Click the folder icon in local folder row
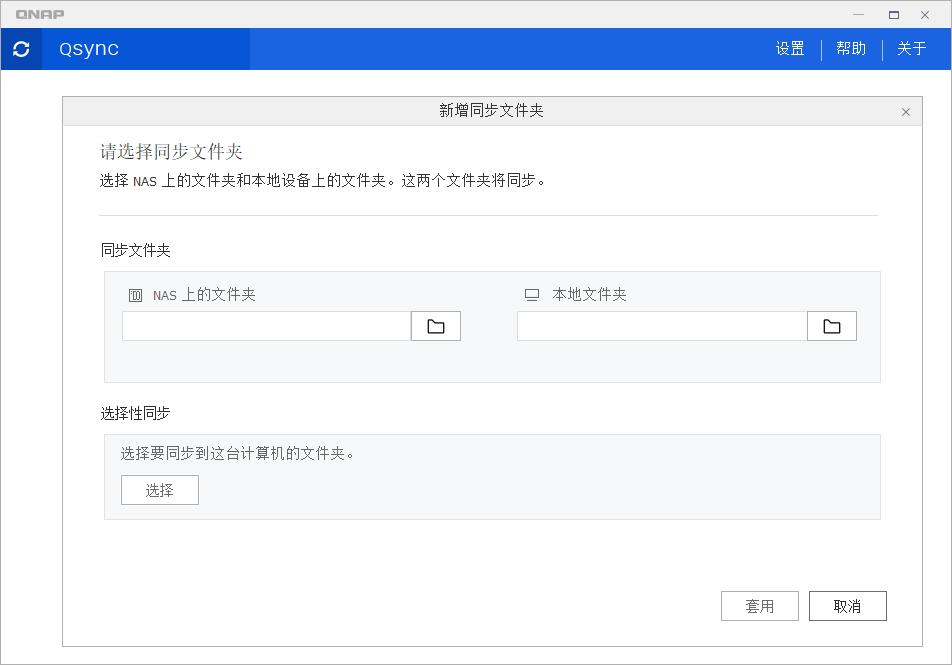952x665 pixels. click(831, 325)
